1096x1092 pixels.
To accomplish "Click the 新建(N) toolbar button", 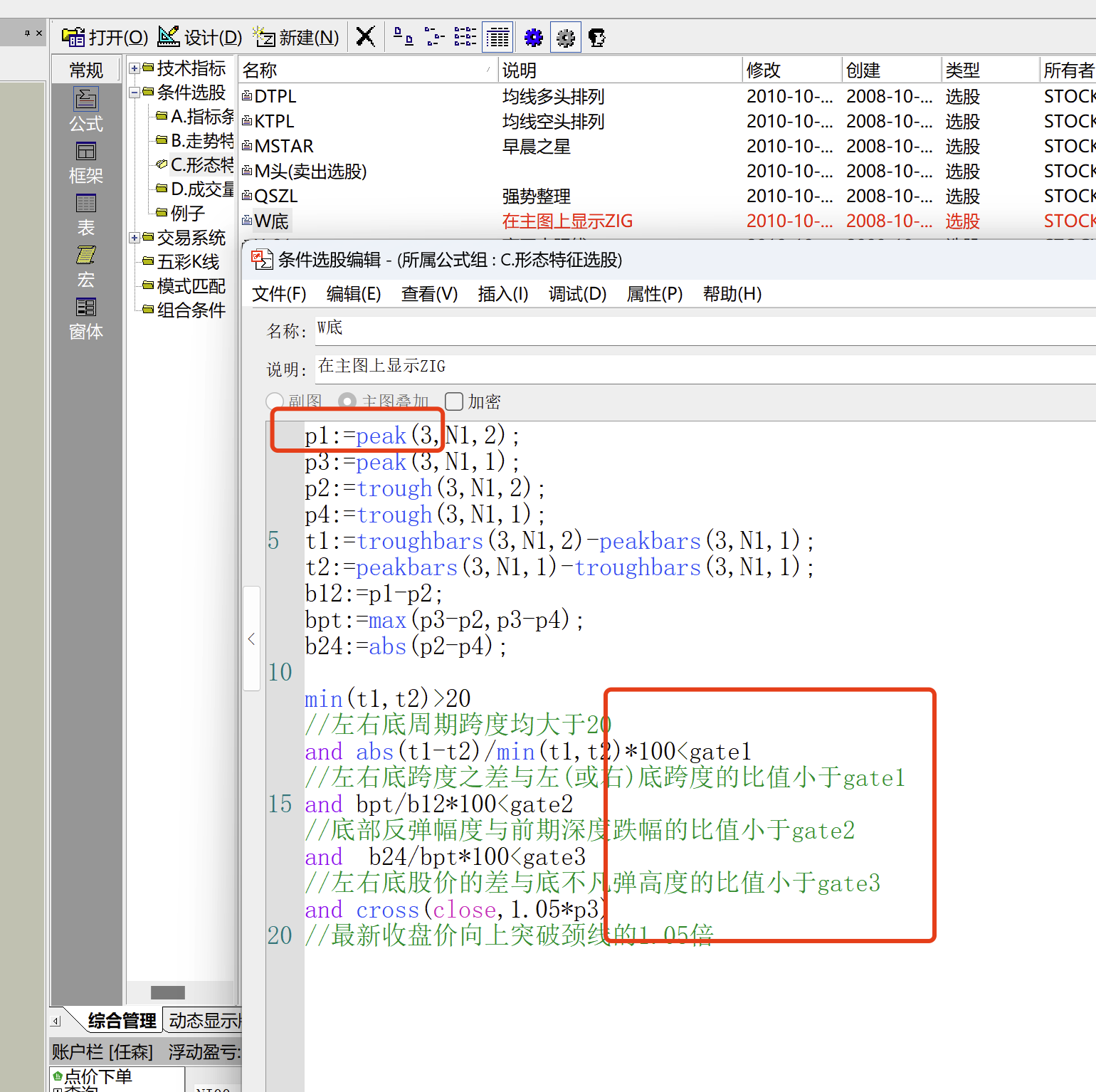I will [297, 37].
